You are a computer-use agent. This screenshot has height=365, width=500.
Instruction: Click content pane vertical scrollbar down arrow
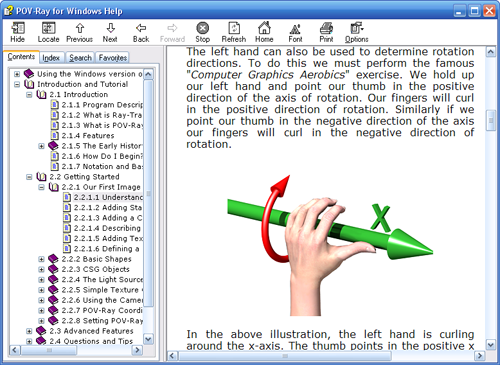tap(491, 345)
